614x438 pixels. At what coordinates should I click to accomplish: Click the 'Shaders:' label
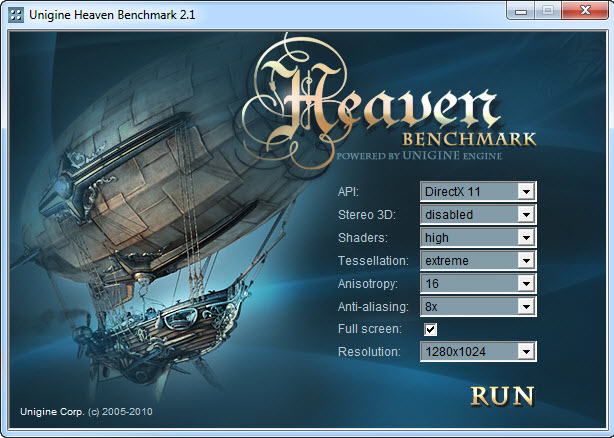coord(363,238)
